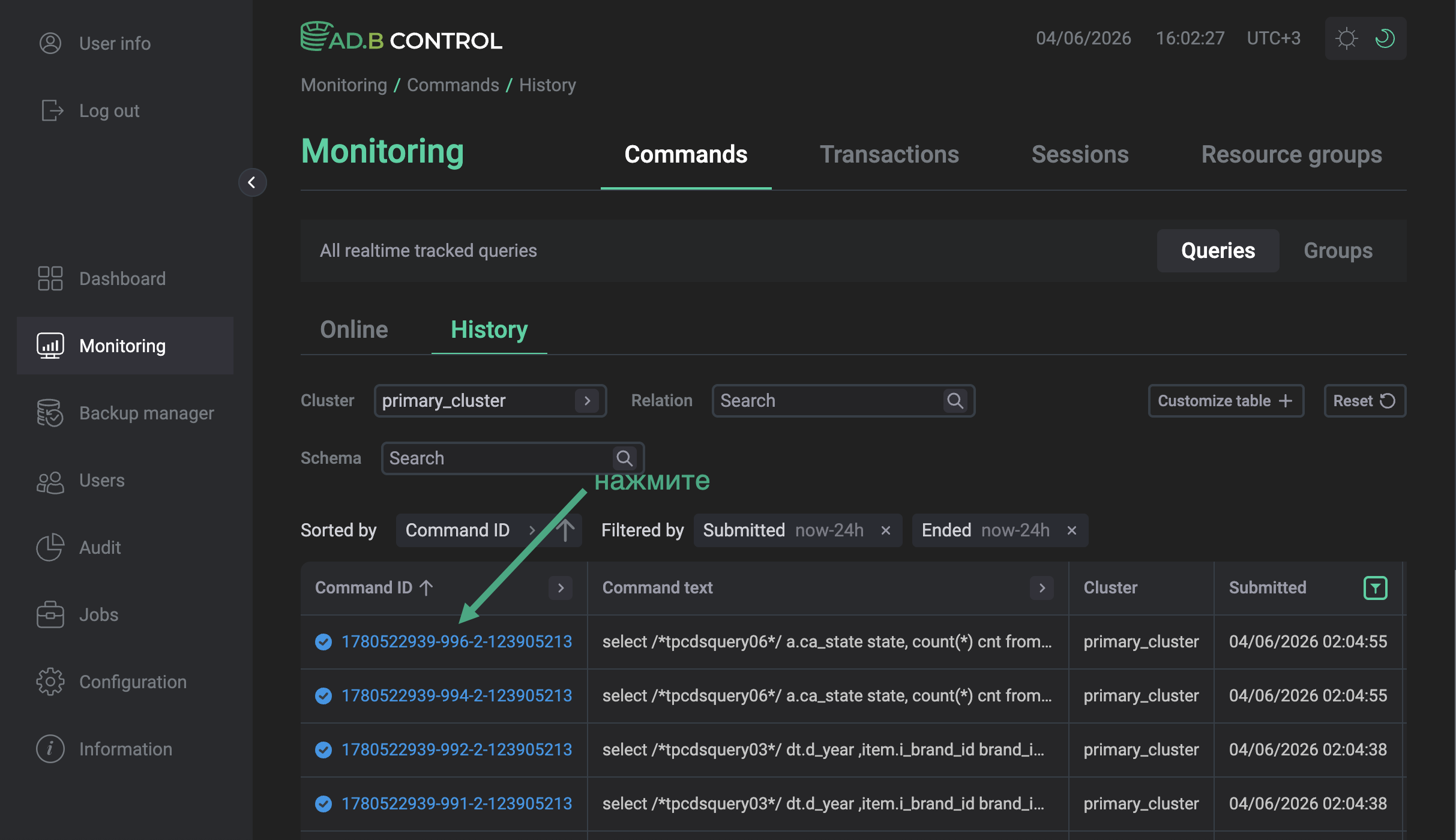
Task: Go to Commands in the breadcrumb
Action: [453, 85]
